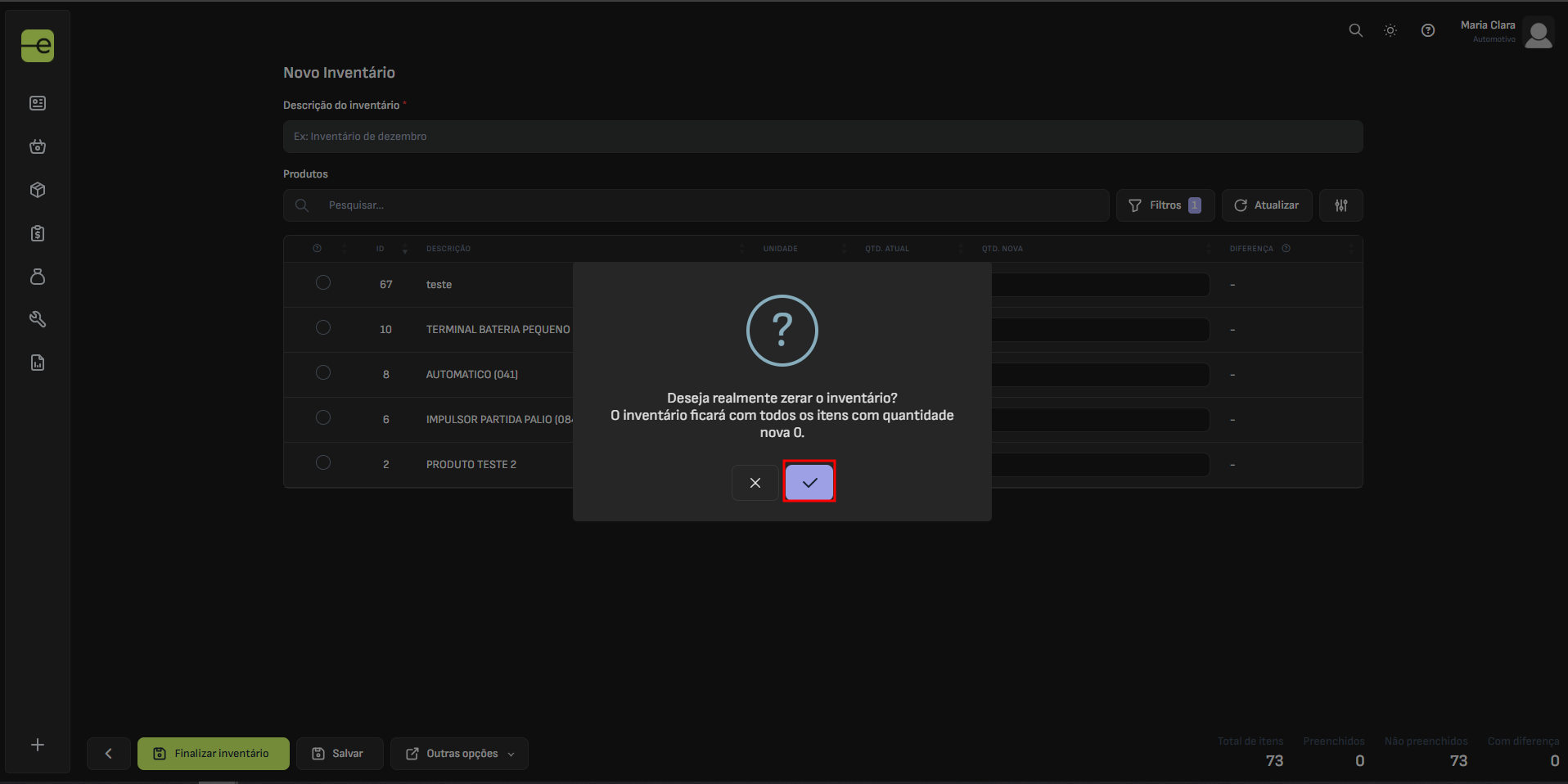
Task: Cancel the dialog with X button
Action: coord(755,483)
